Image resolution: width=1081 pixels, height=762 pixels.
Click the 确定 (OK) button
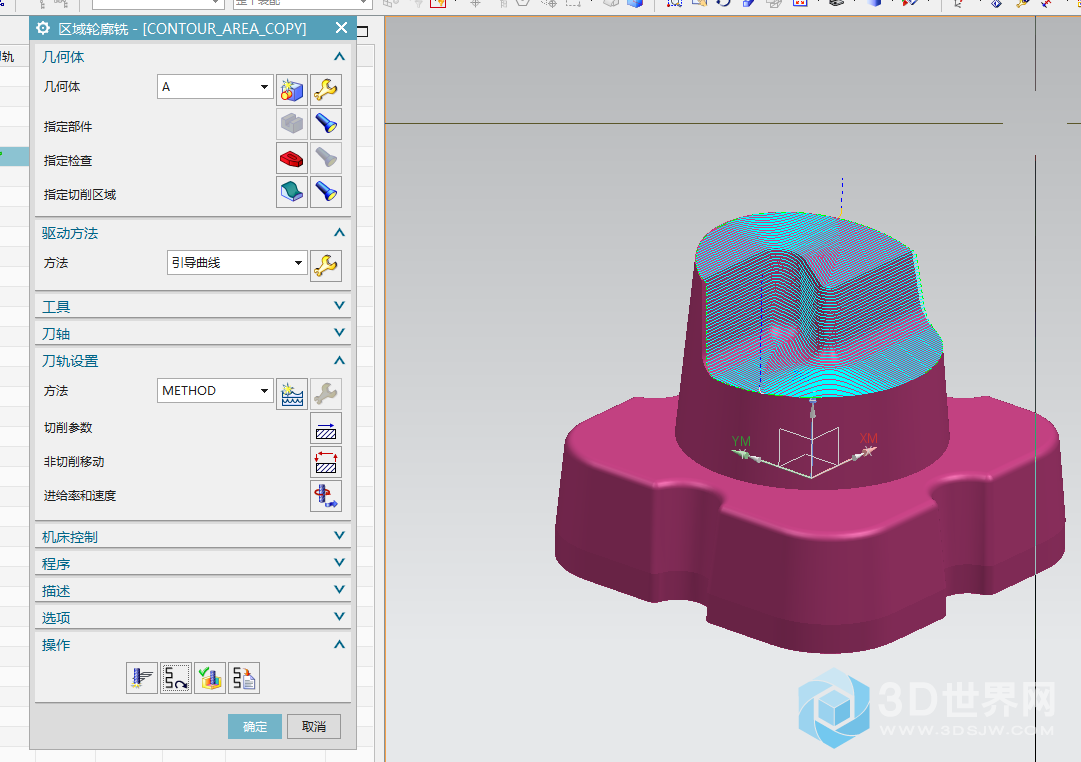tap(255, 727)
